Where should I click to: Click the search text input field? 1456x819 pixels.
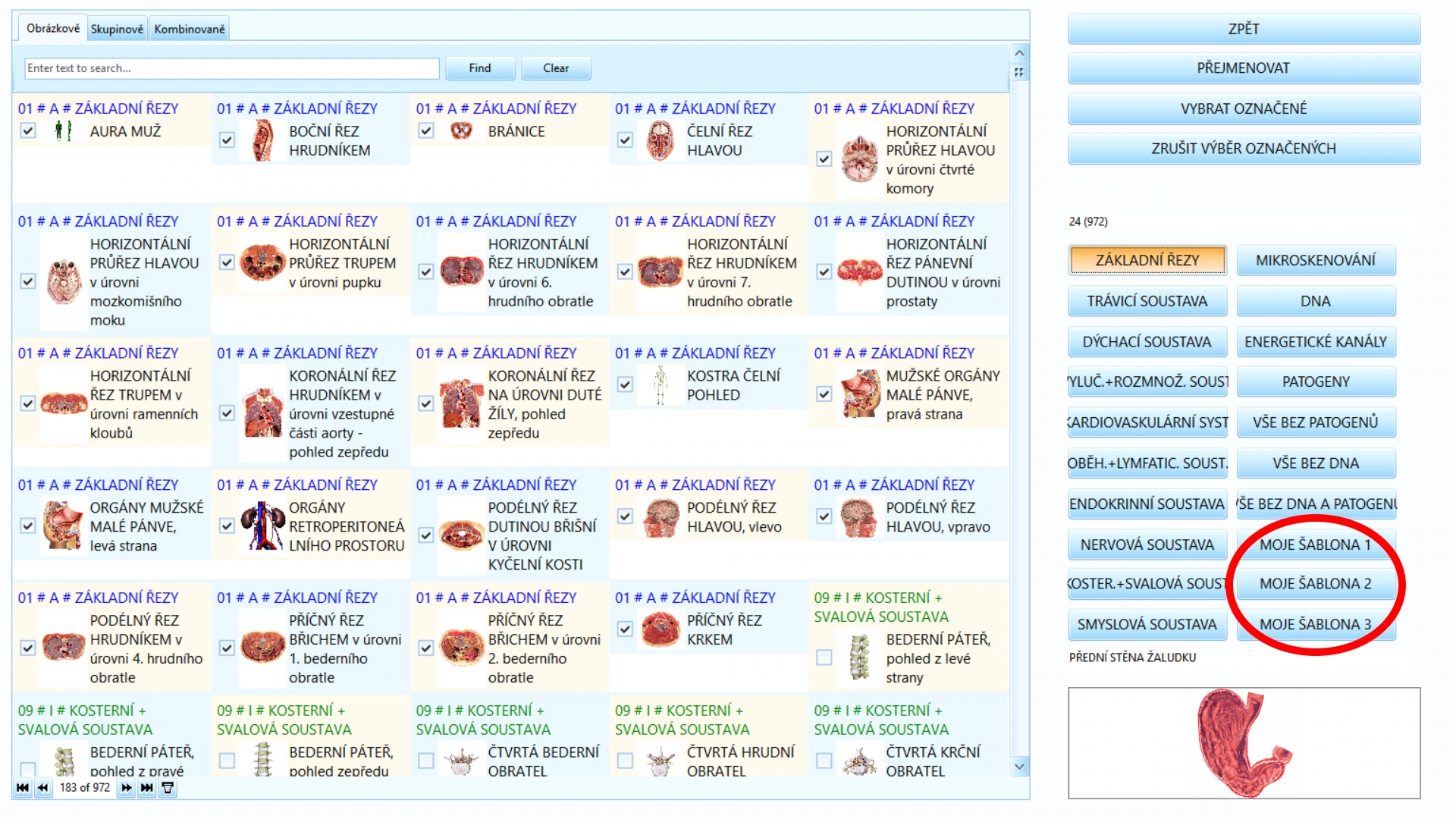pos(232,68)
